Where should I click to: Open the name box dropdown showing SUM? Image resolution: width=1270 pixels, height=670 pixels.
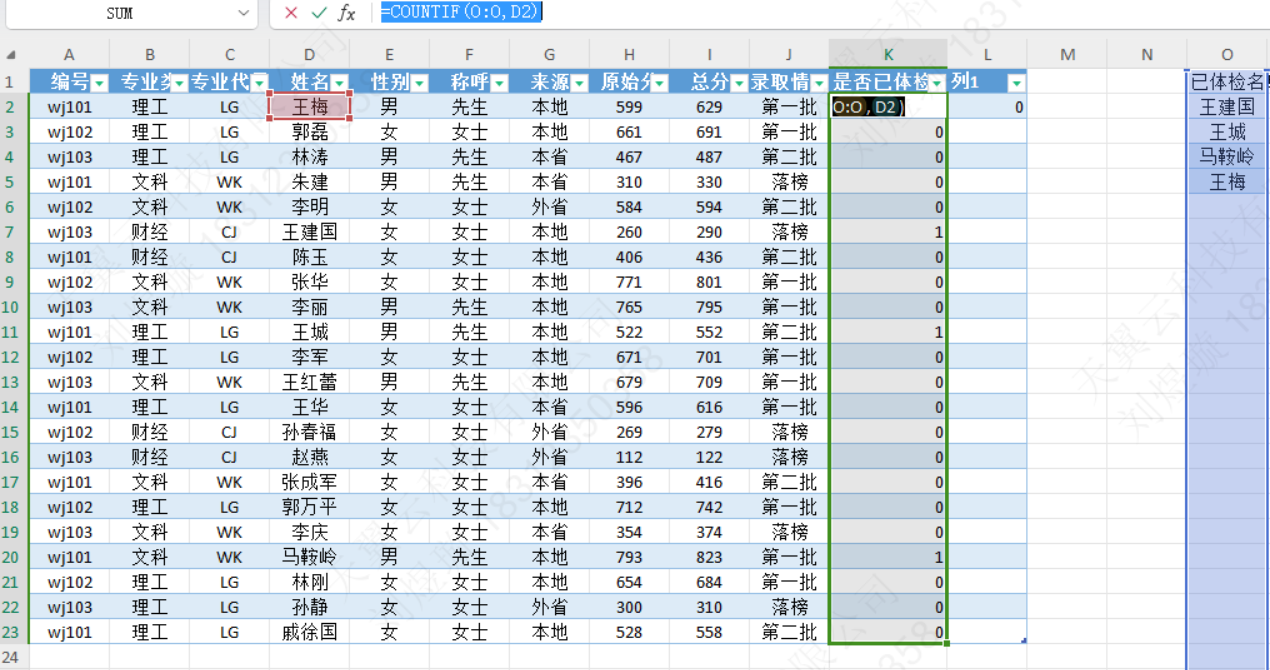[x=245, y=13]
